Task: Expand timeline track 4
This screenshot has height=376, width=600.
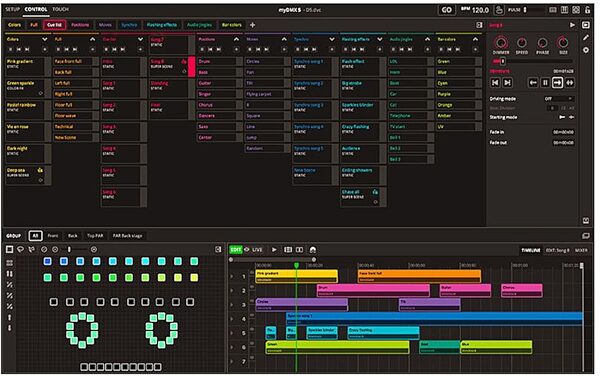Action: (x=232, y=319)
